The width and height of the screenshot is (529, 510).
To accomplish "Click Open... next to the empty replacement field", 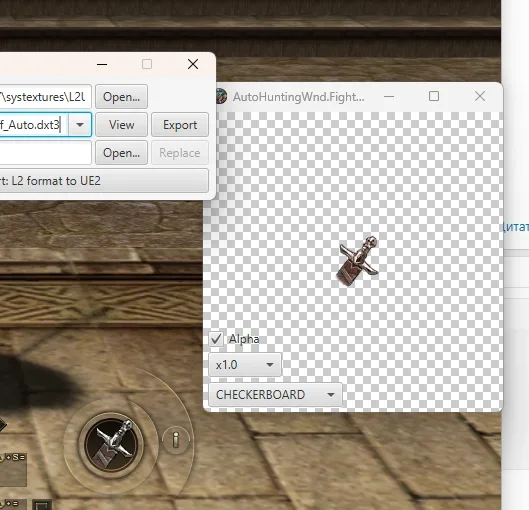I will coord(121,153).
